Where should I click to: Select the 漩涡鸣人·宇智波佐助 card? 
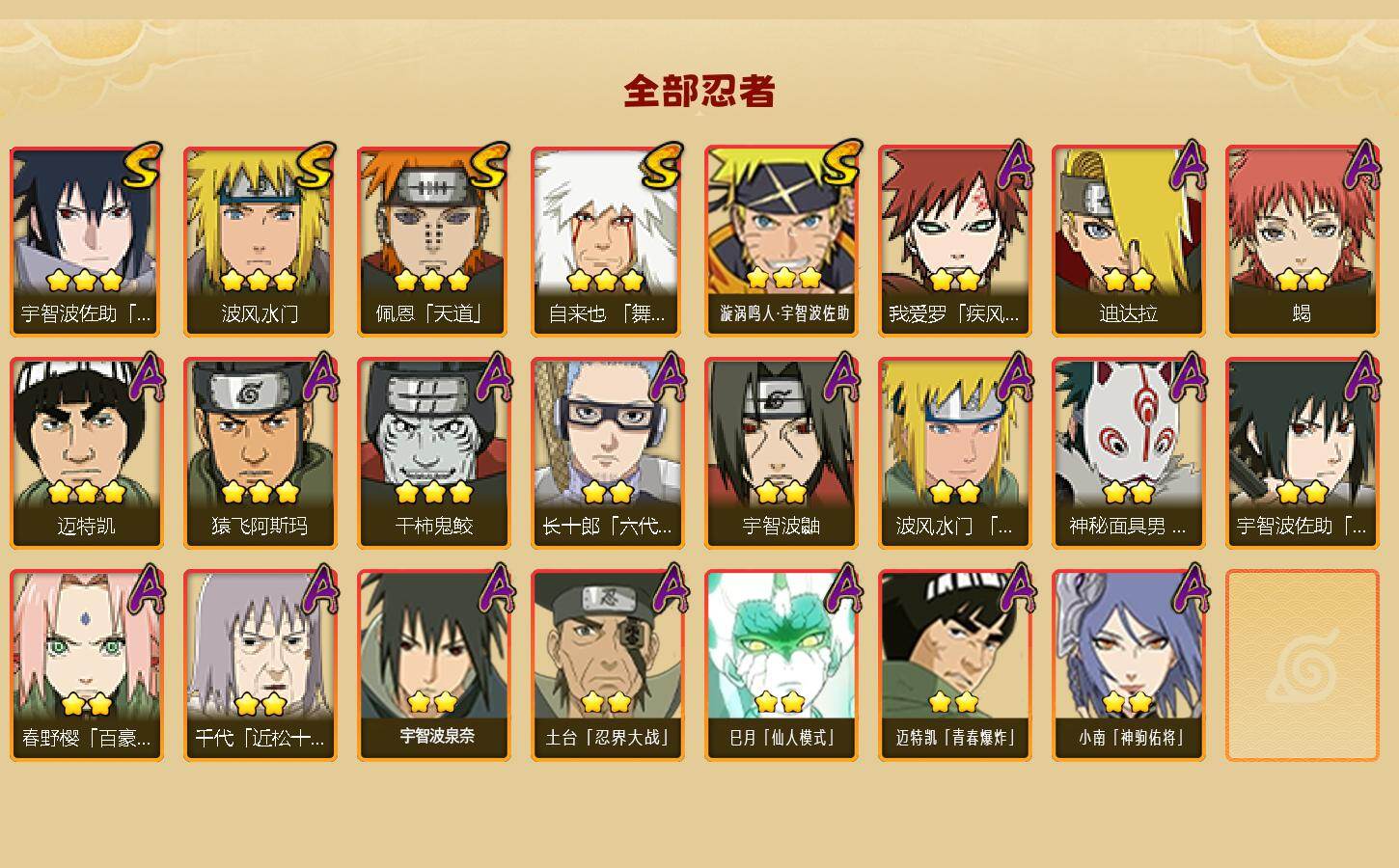click(x=781, y=241)
